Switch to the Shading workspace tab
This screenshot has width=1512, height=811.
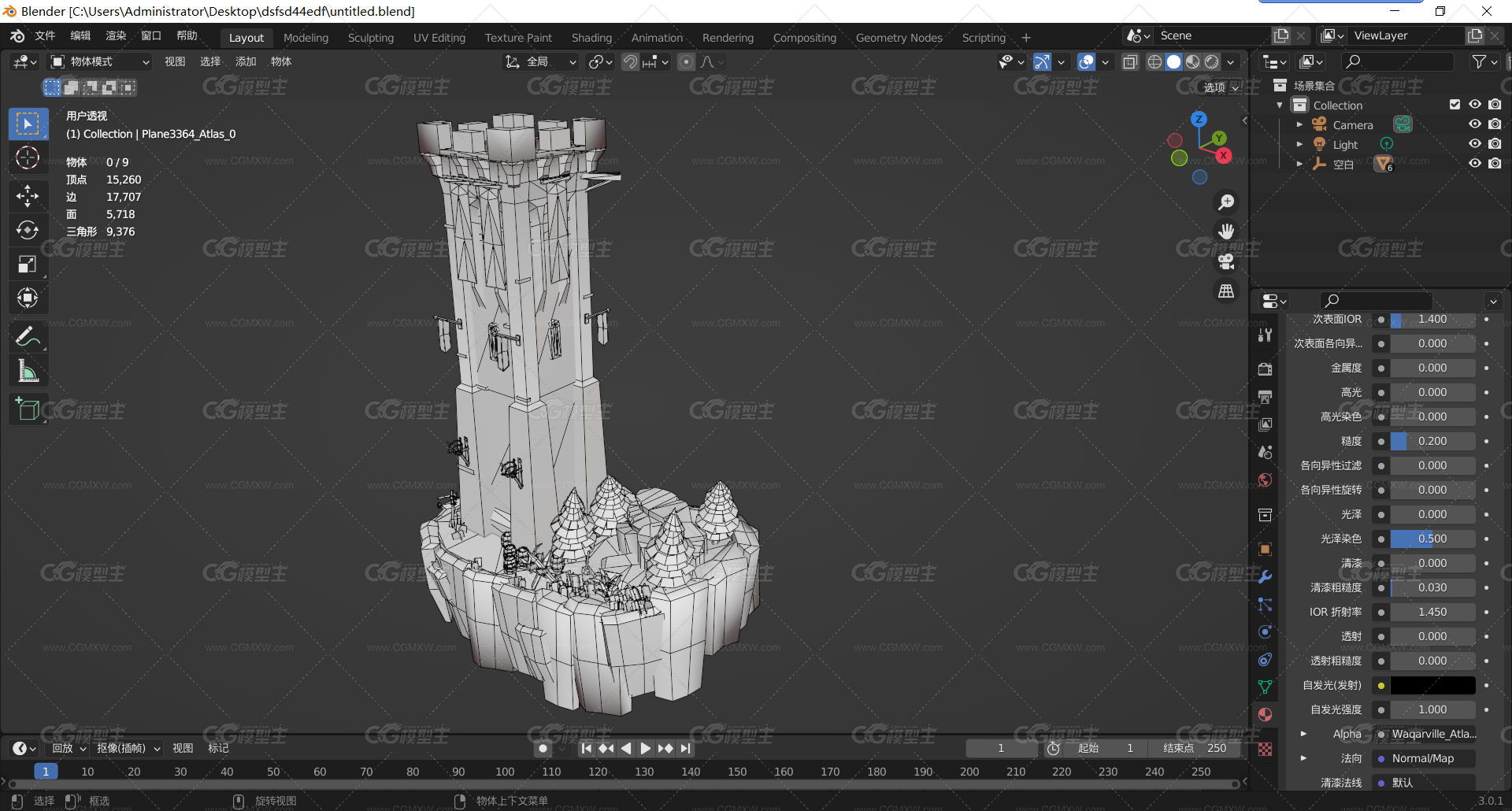(591, 38)
